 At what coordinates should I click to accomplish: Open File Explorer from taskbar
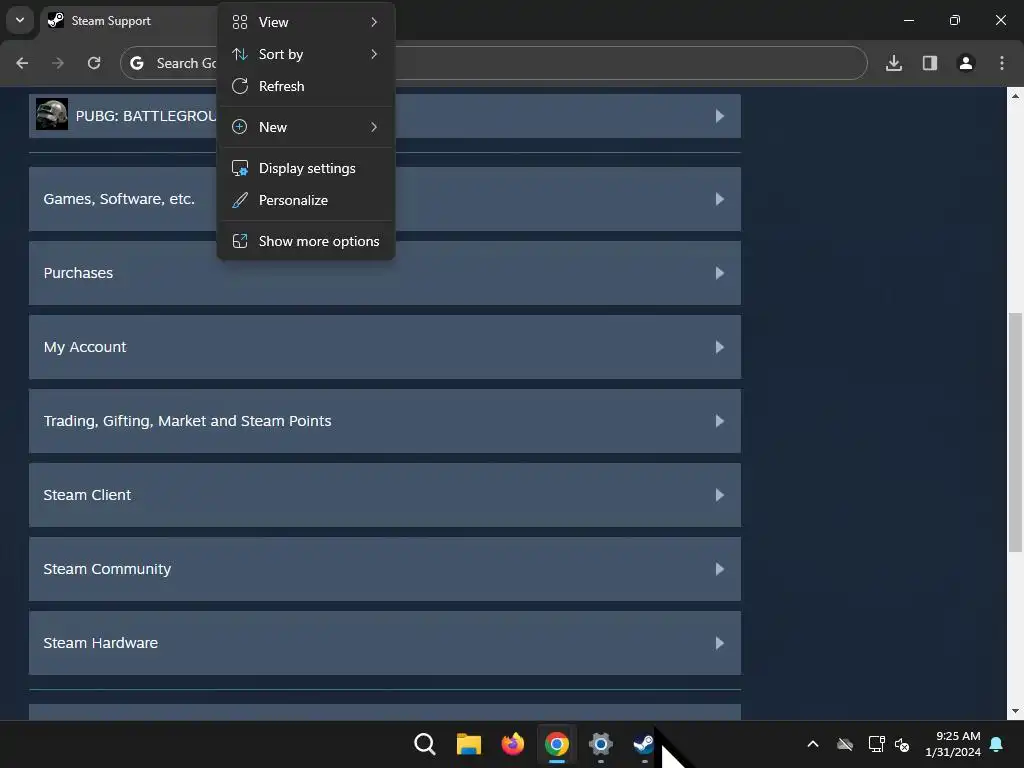tap(468, 744)
